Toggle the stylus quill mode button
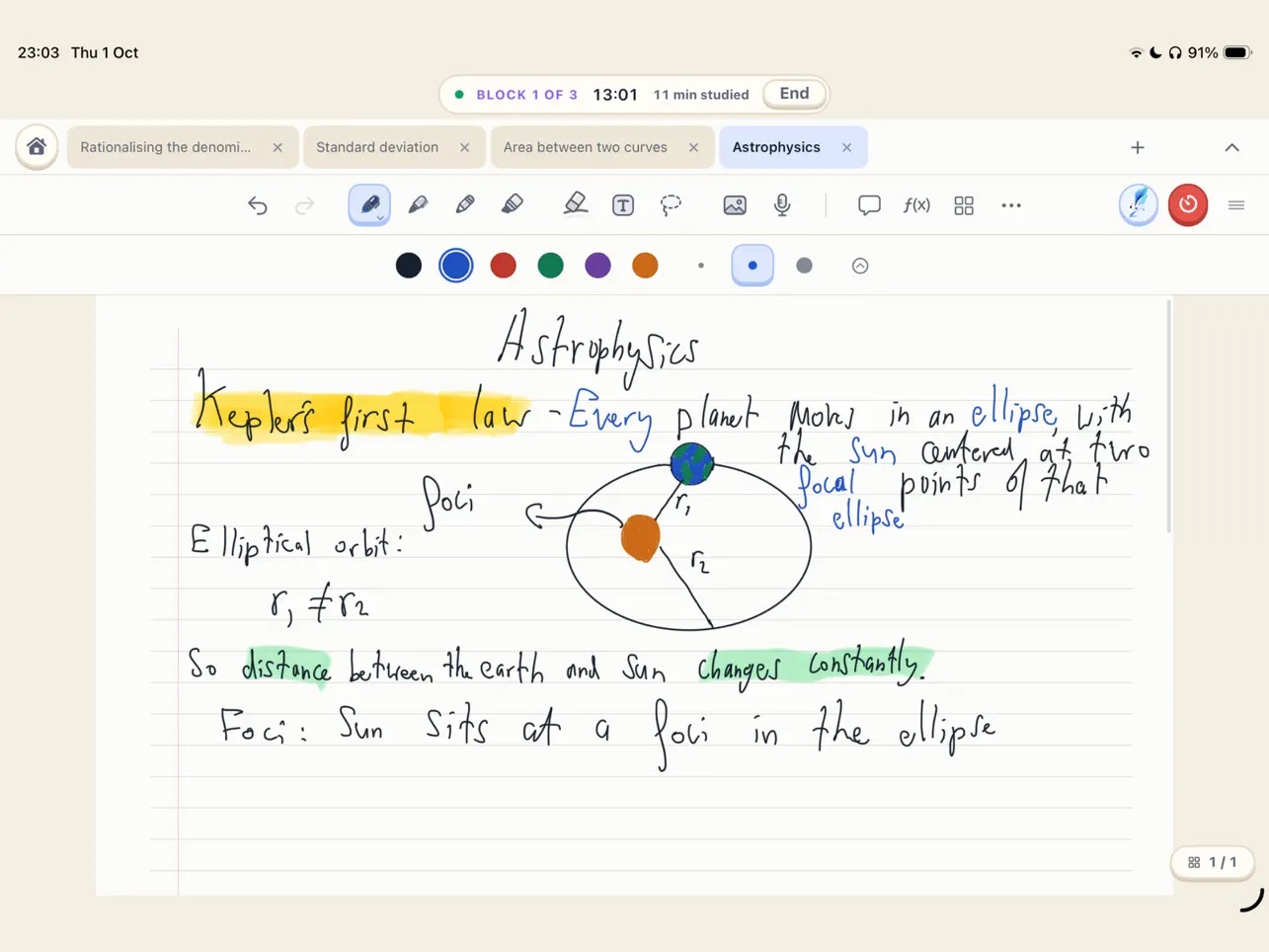This screenshot has height=952, width=1269. 1139,205
